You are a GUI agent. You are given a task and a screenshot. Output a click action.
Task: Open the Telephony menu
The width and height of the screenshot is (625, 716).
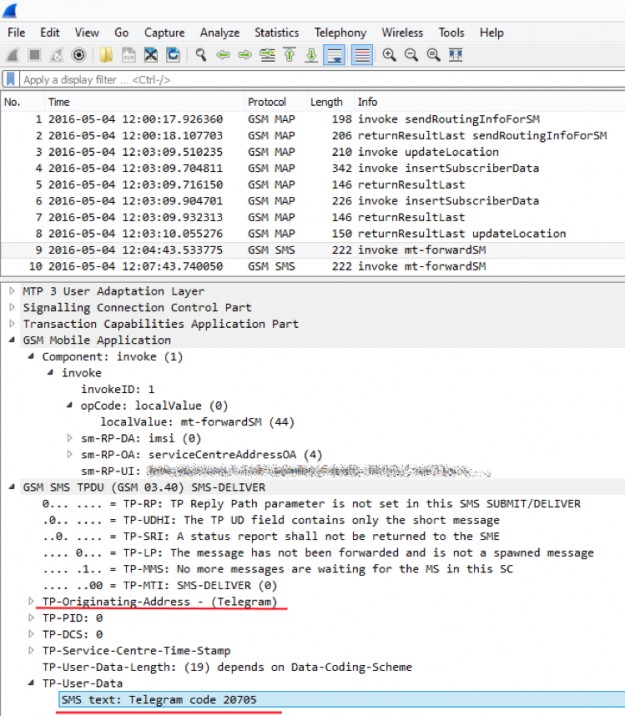[x=340, y=33]
